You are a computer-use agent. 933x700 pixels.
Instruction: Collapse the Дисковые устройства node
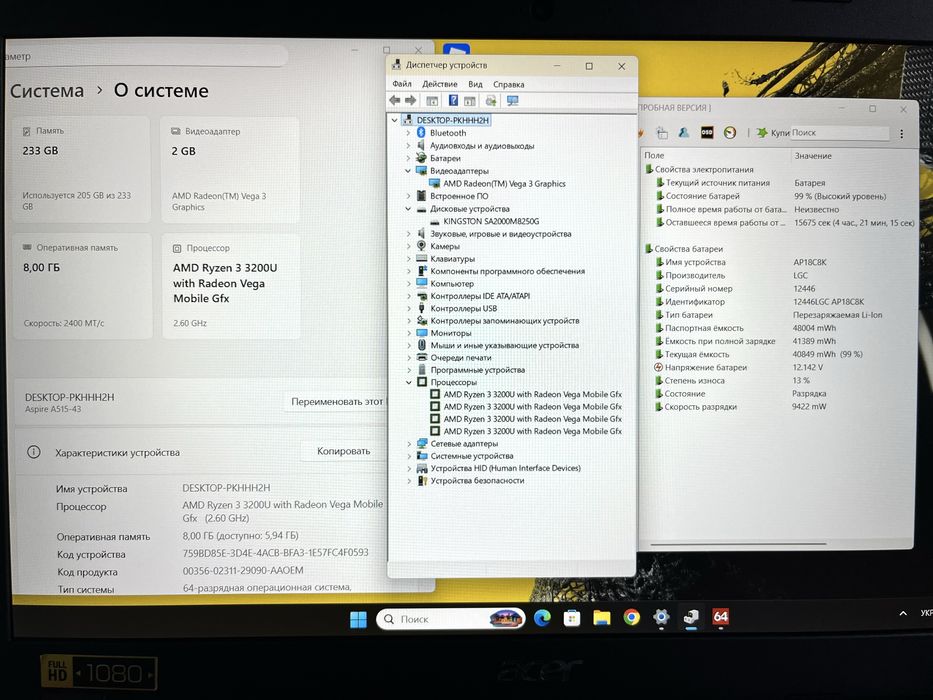click(408, 209)
